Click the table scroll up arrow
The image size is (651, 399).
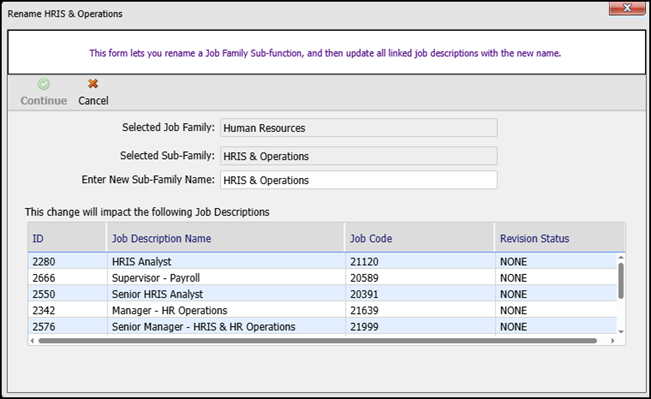[x=621, y=258]
